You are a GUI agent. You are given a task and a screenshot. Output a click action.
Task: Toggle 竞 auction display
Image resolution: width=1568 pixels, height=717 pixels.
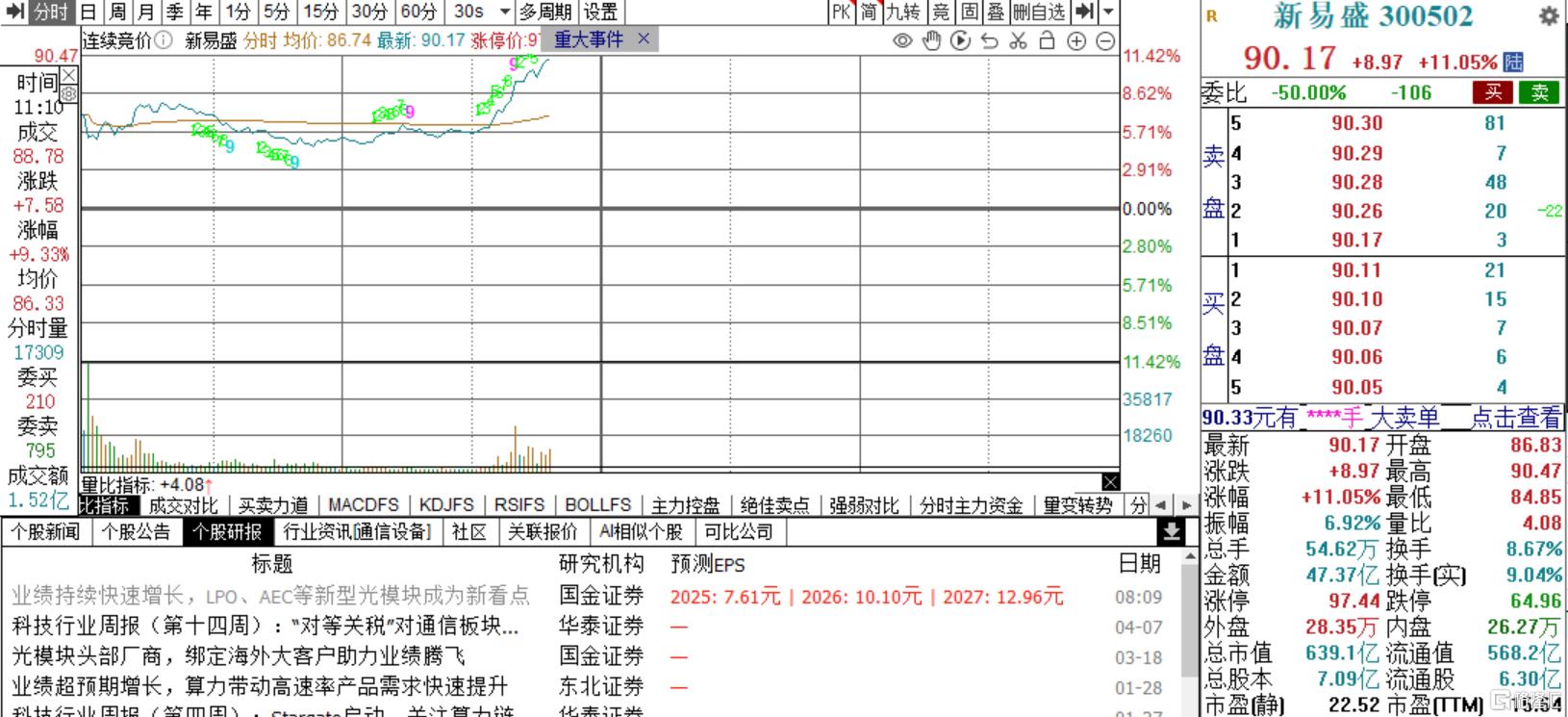coord(941,12)
